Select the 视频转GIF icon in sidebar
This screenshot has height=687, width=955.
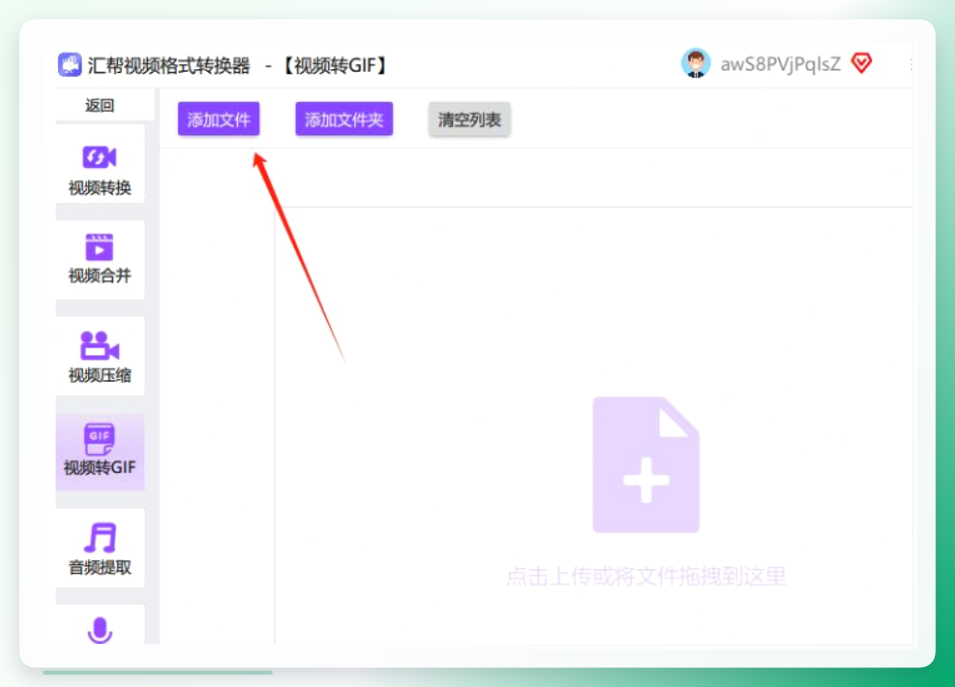(99, 439)
